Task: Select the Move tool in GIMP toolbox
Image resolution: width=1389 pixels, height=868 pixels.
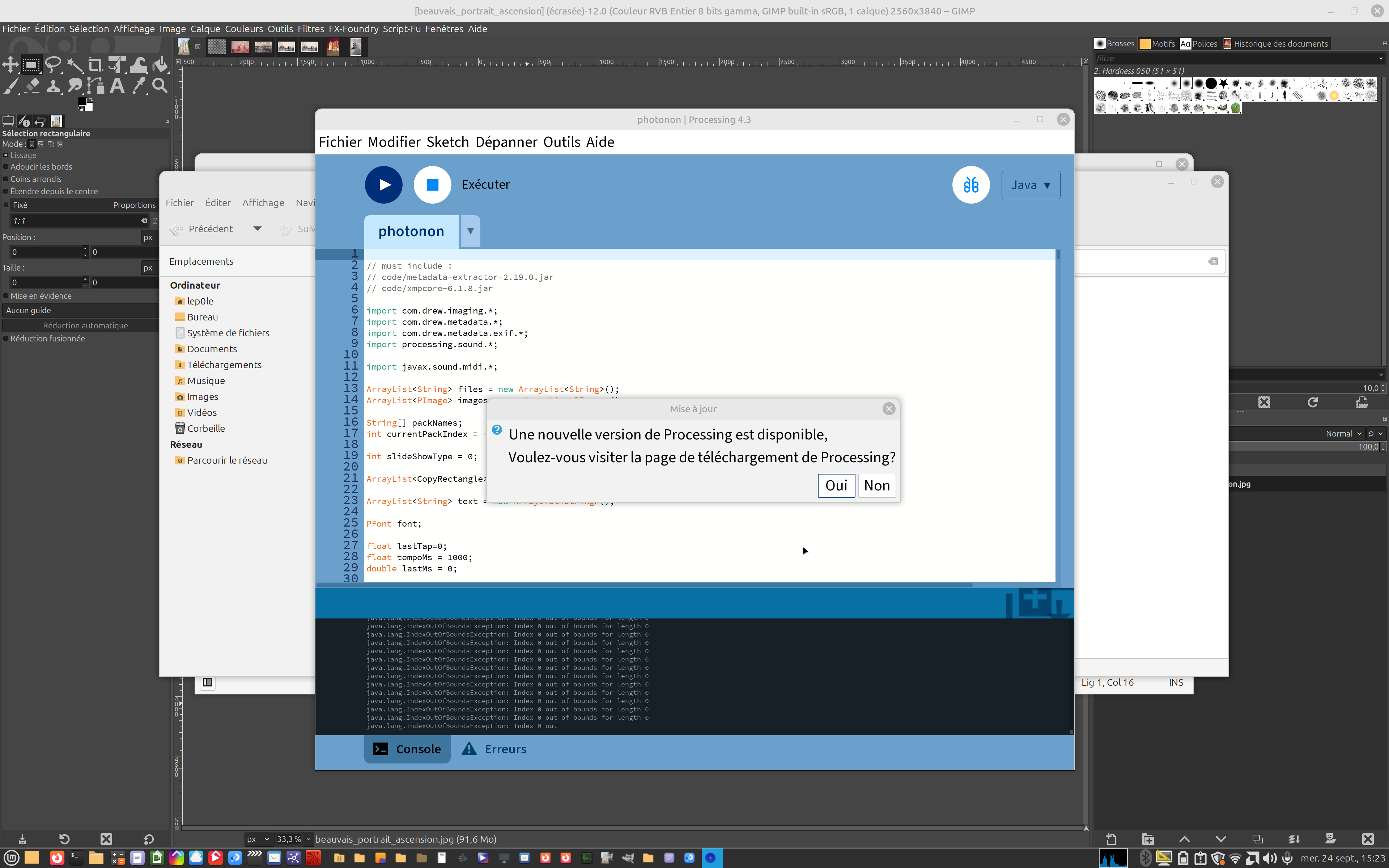Action: (10, 65)
